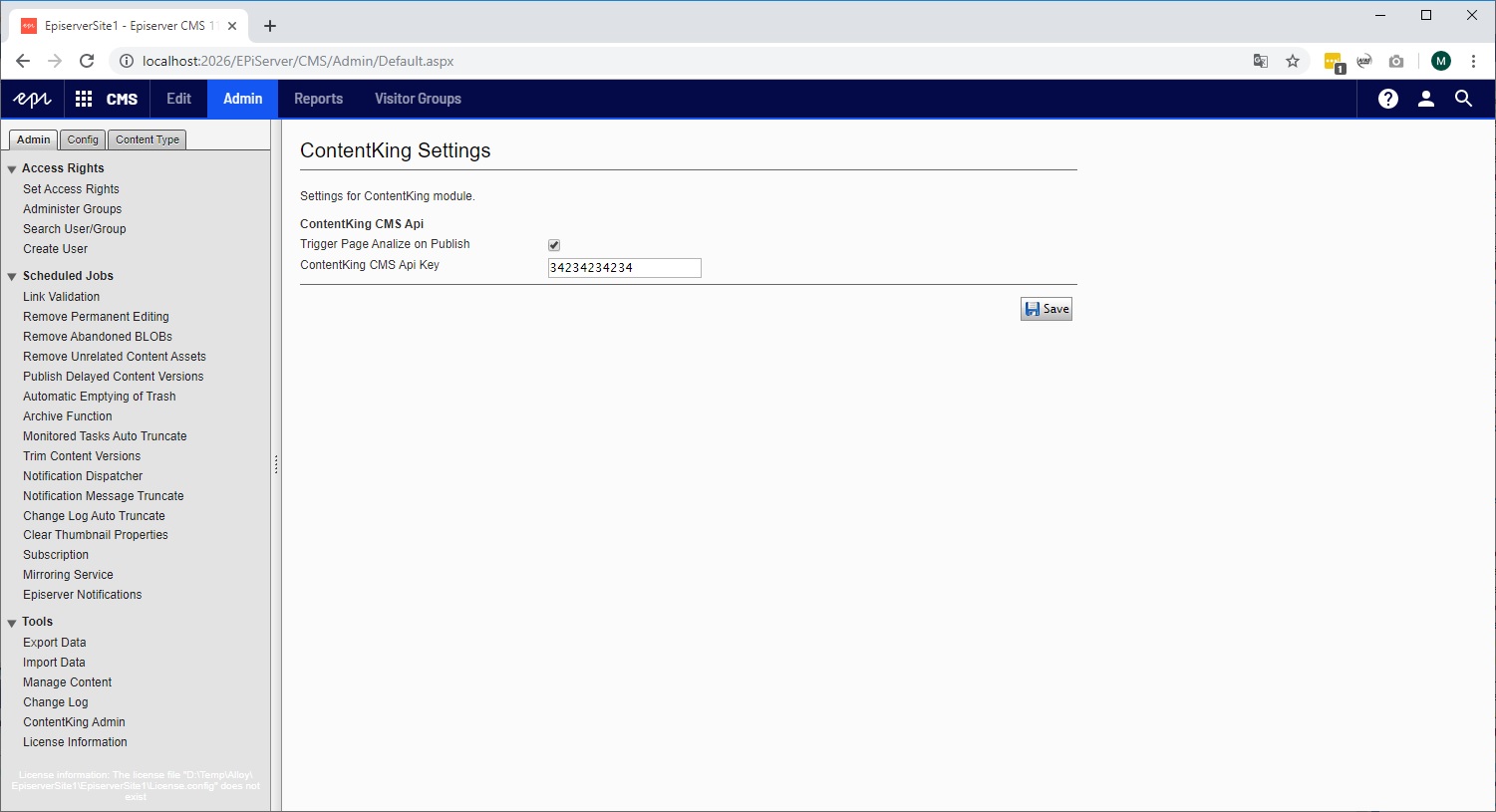Toggle Trigger Page Analize on Publish checkbox
The width and height of the screenshot is (1496, 812).
click(554, 245)
